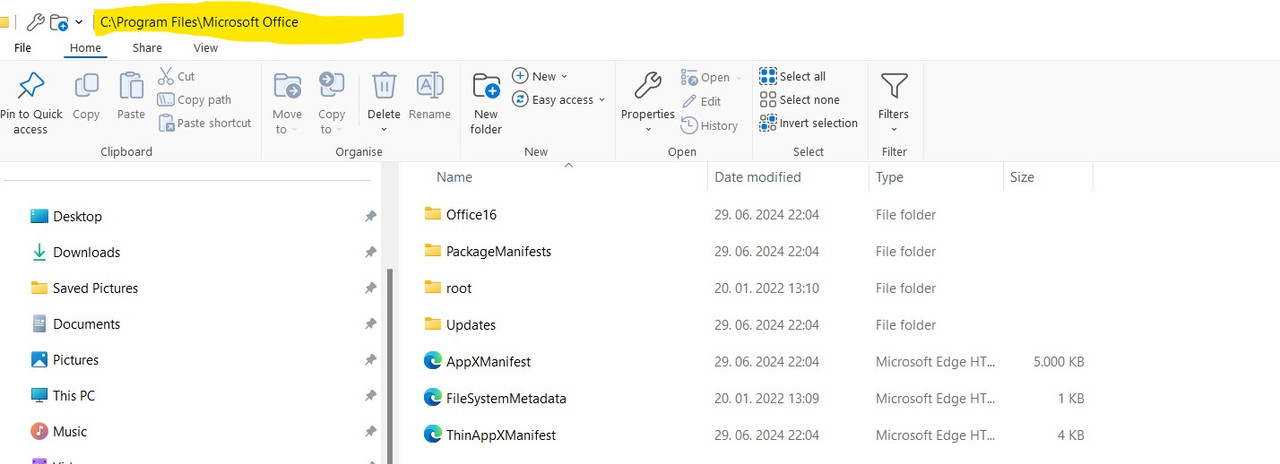Screen dimensions: 1280x464
Task: Click the Rename button
Action: [x=429, y=97]
